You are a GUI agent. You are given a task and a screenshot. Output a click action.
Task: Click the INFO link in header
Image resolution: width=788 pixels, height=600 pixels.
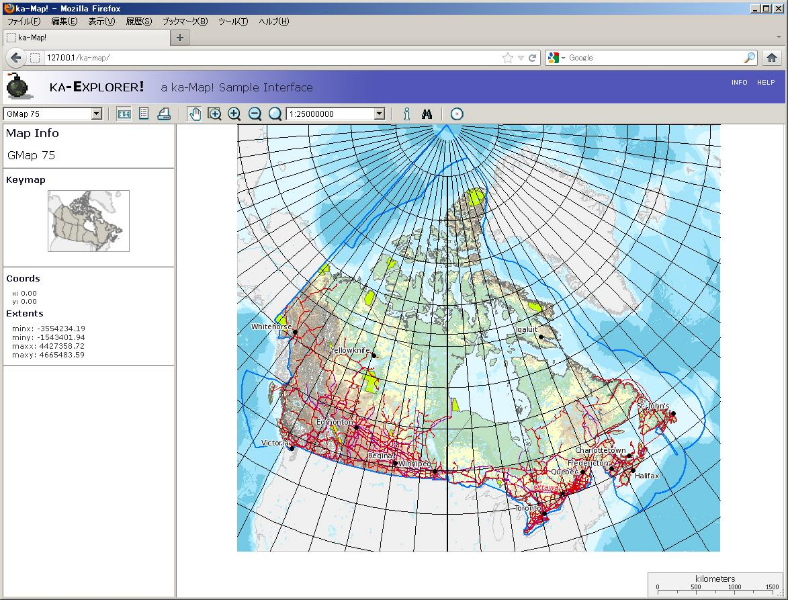tap(739, 82)
